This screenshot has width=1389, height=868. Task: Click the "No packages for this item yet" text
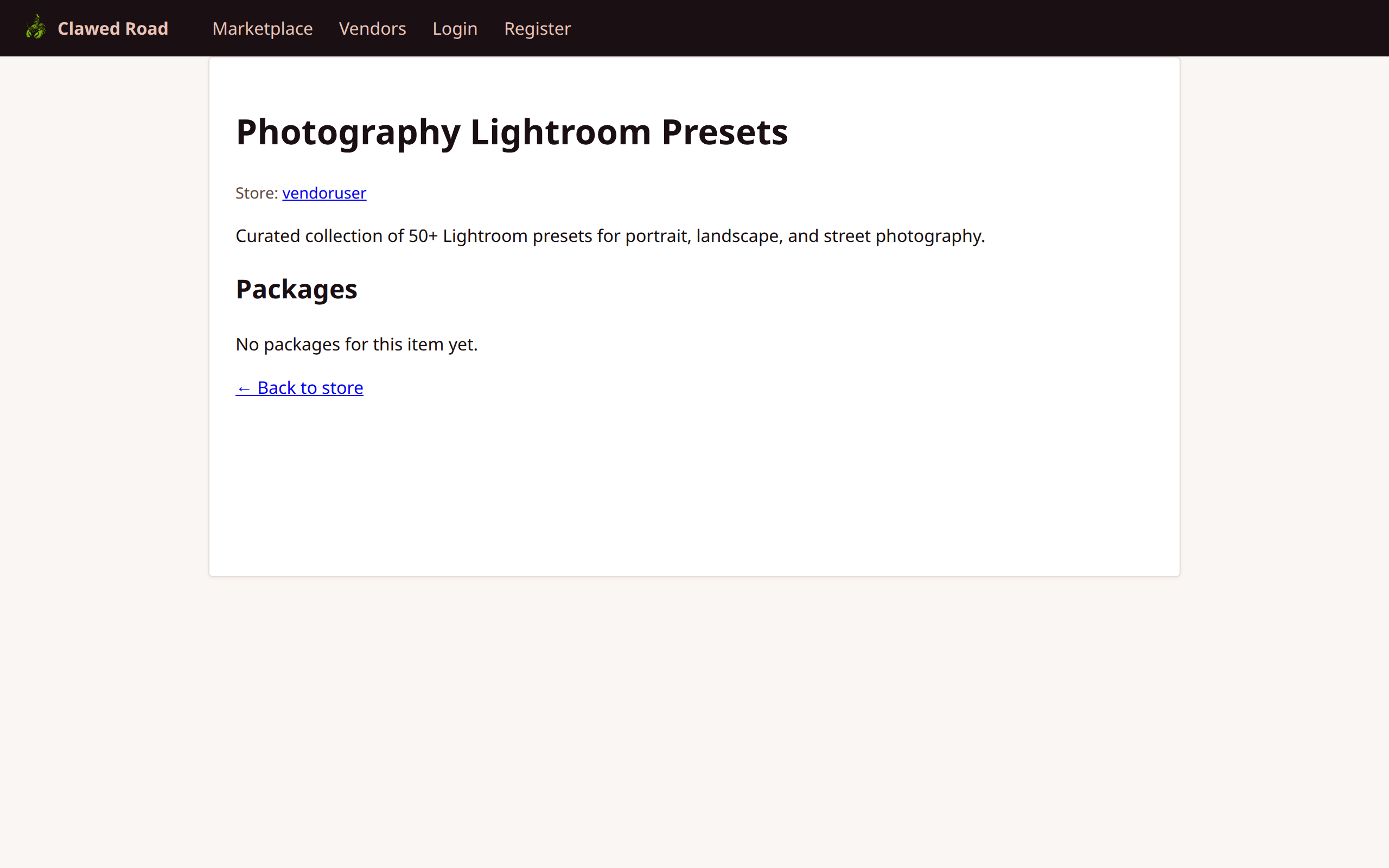click(356, 344)
